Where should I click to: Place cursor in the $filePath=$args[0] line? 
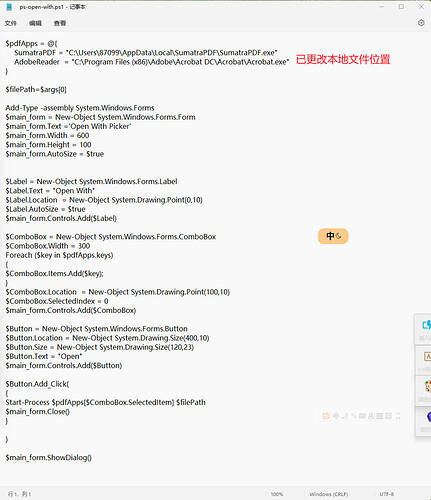coord(36,89)
